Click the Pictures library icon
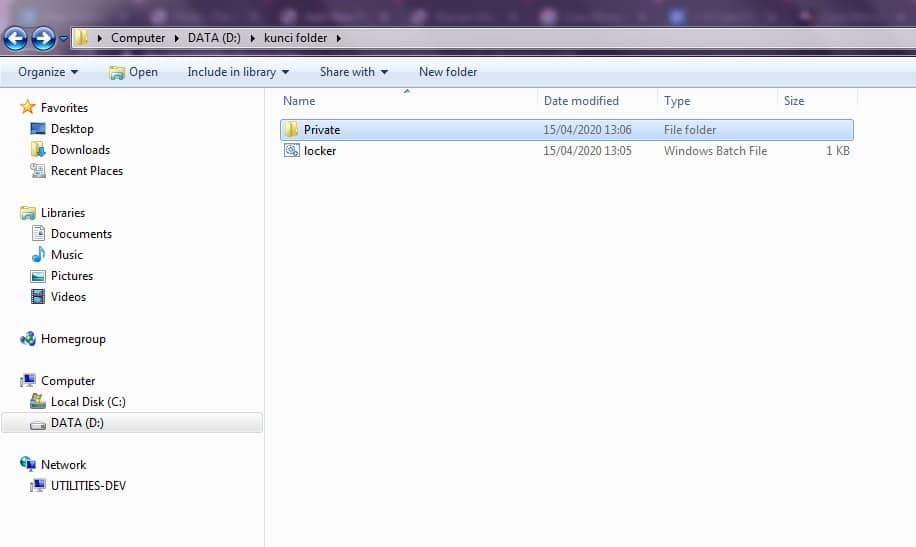The width and height of the screenshot is (916, 547). [x=38, y=276]
